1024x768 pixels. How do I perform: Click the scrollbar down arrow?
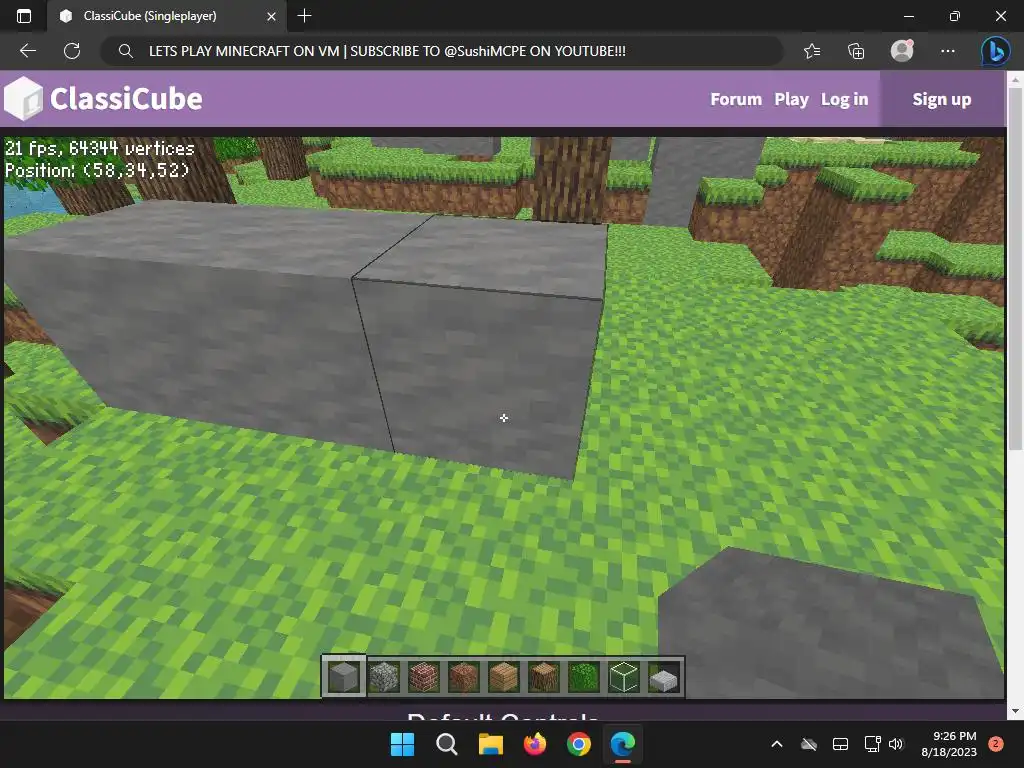pos(1015,711)
